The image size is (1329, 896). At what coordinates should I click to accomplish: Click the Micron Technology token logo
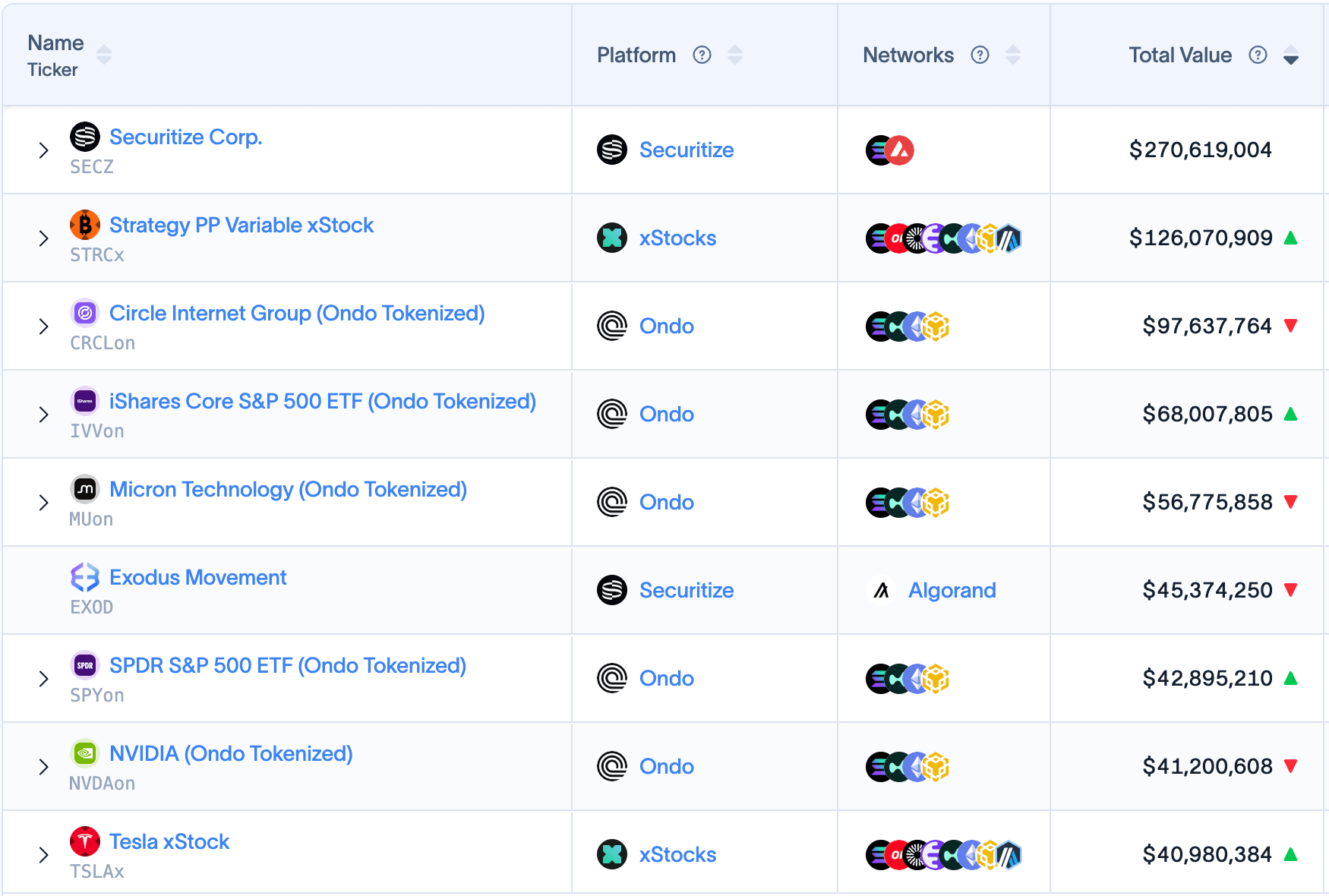[85, 489]
